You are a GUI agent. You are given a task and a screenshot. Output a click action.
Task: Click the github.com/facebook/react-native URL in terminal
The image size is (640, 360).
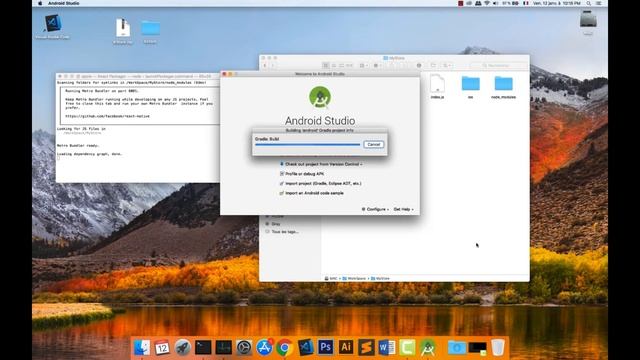point(107,116)
